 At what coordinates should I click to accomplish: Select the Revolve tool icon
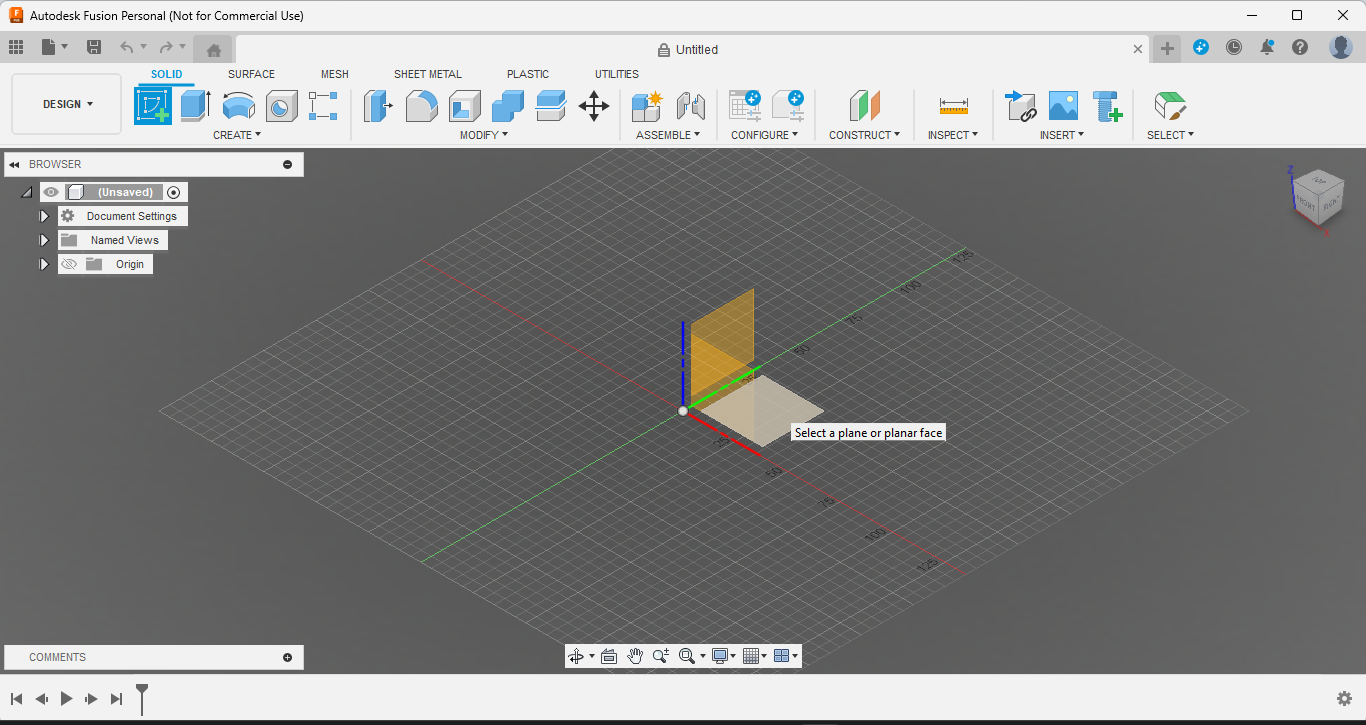click(x=238, y=105)
